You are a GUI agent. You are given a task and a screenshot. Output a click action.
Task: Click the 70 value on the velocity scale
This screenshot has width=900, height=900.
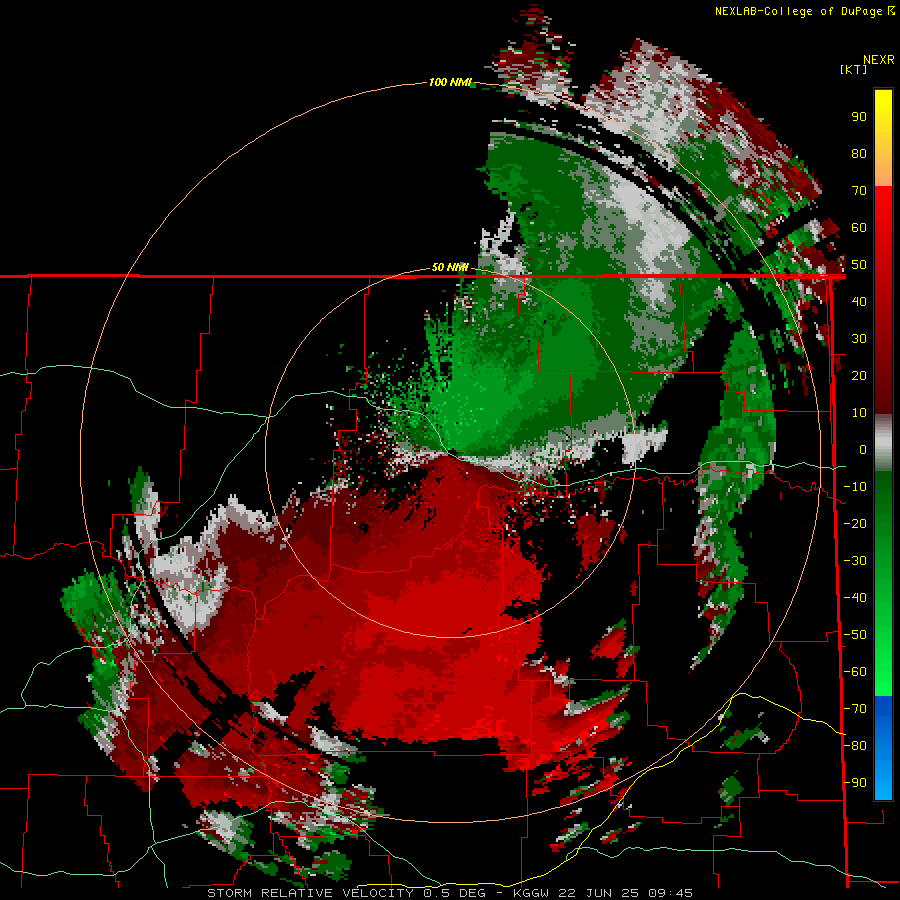click(859, 191)
